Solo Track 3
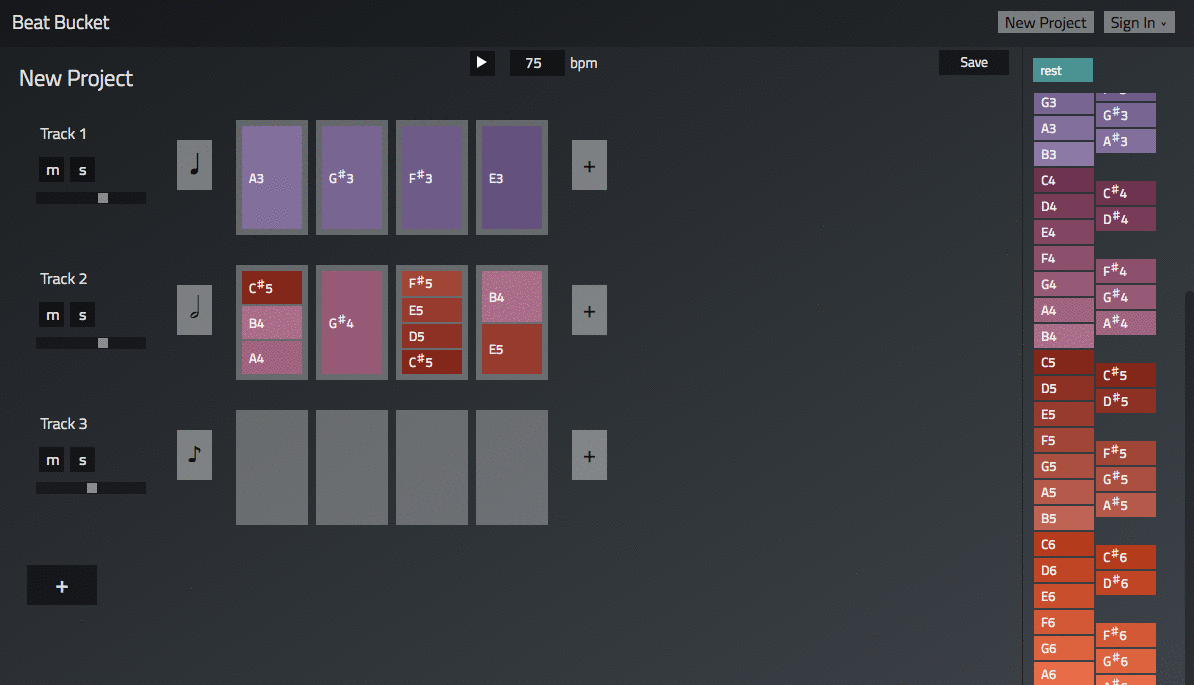 (x=82, y=460)
